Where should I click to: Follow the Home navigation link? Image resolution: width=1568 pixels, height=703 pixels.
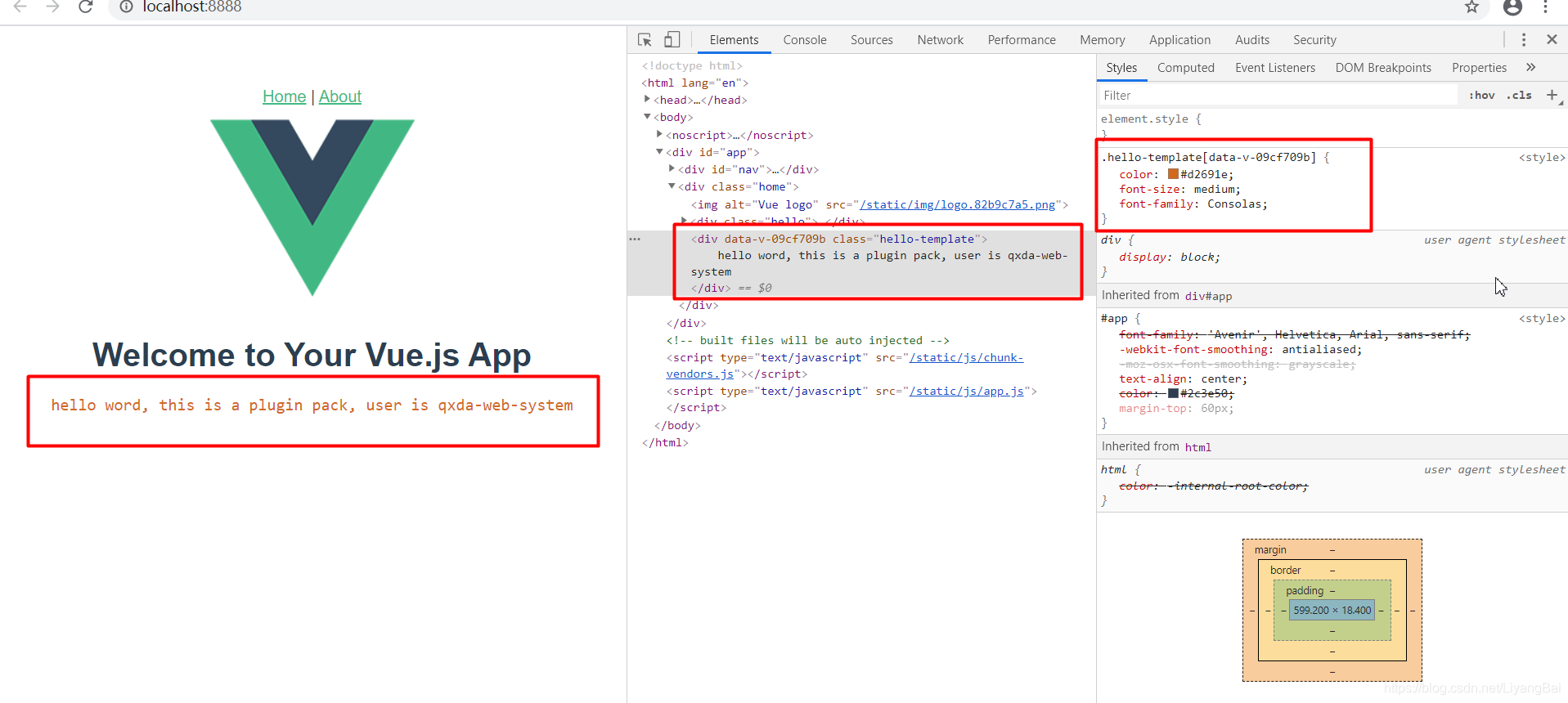point(284,96)
